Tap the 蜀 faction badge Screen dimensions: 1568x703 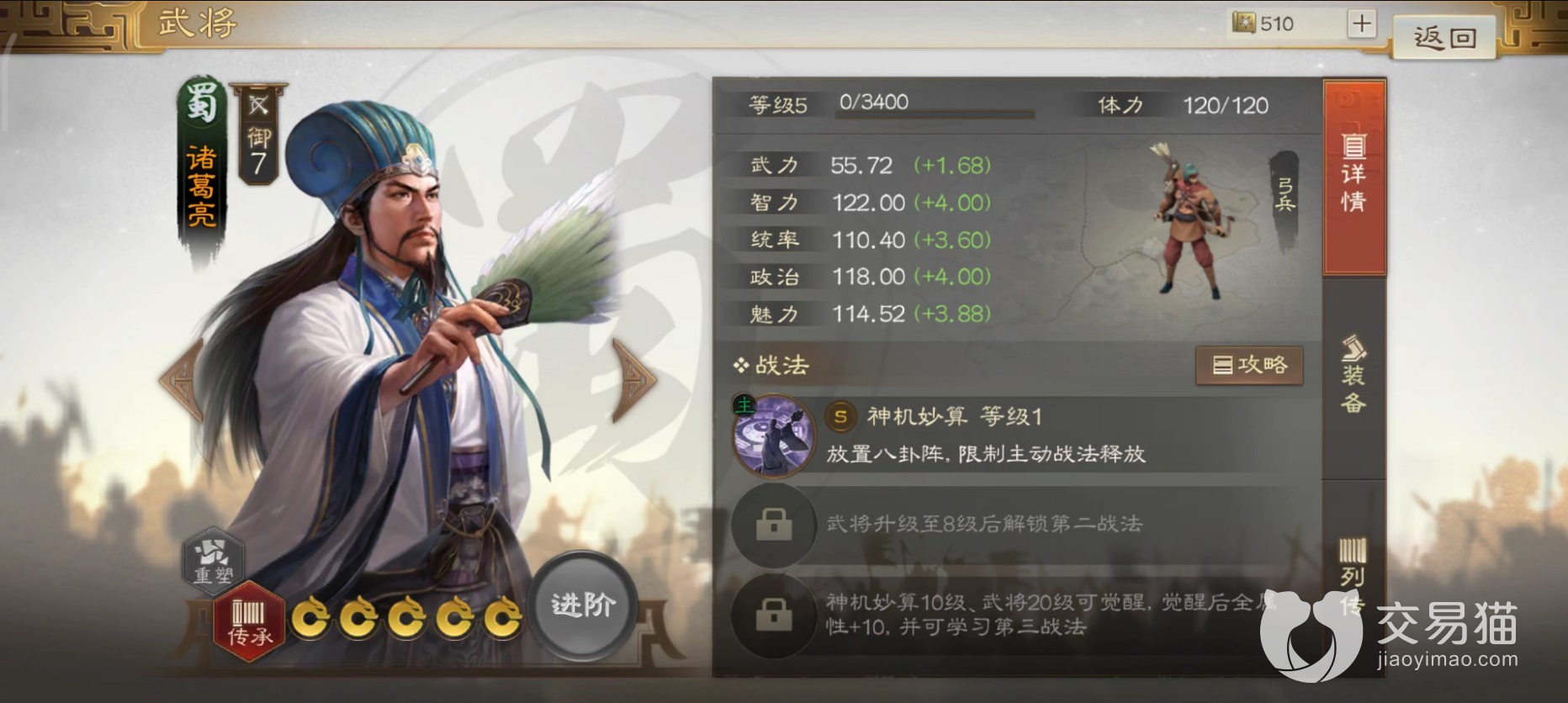201,103
